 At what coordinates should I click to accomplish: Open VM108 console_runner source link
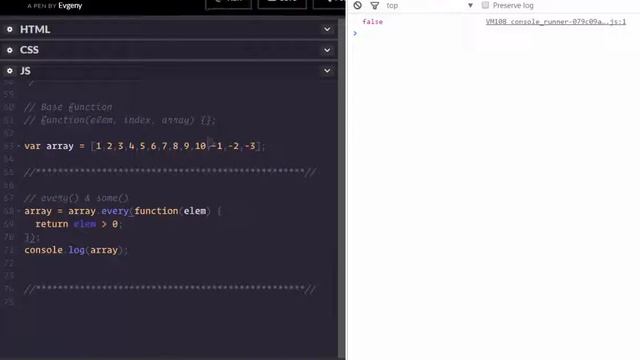pos(556,22)
